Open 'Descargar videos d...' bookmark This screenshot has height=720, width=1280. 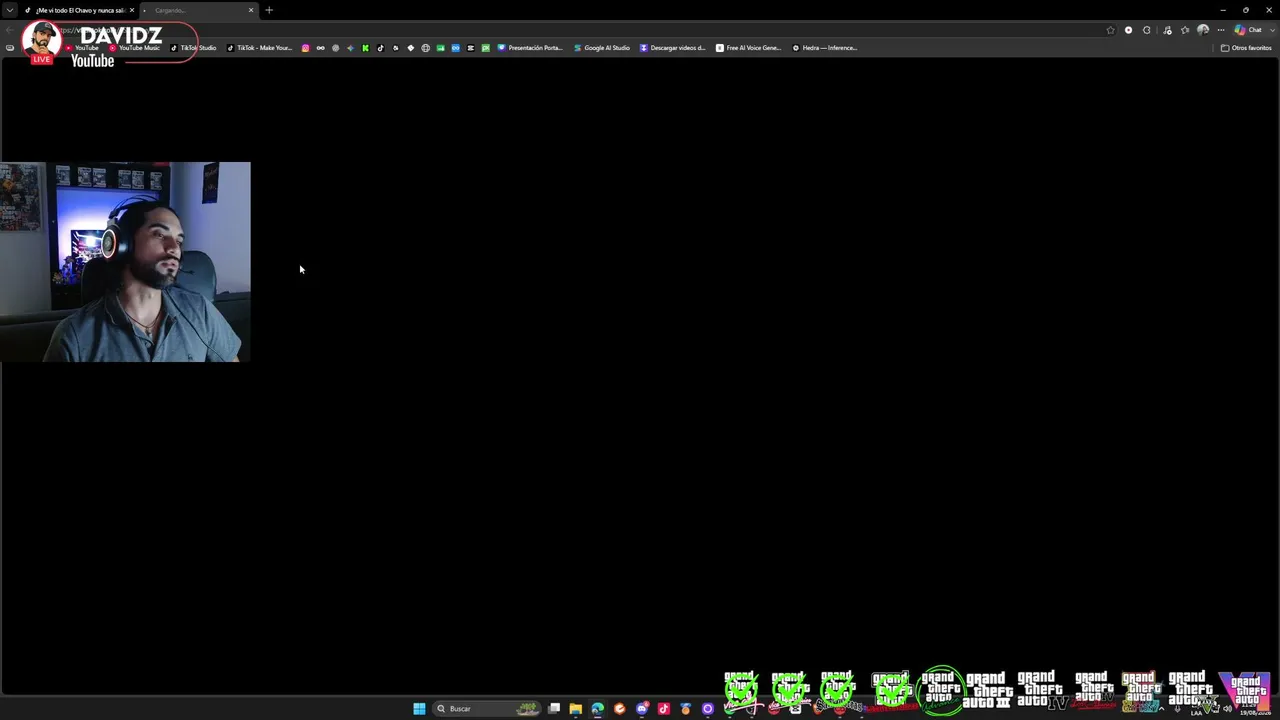pyautogui.click(x=673, y=48)
